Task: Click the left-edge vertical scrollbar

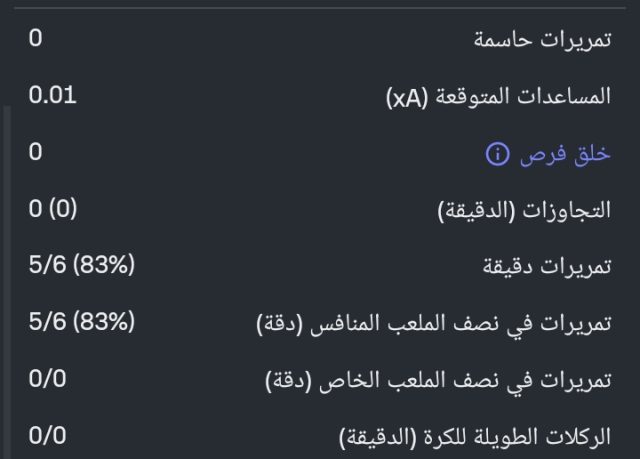Action: point(4,280)
